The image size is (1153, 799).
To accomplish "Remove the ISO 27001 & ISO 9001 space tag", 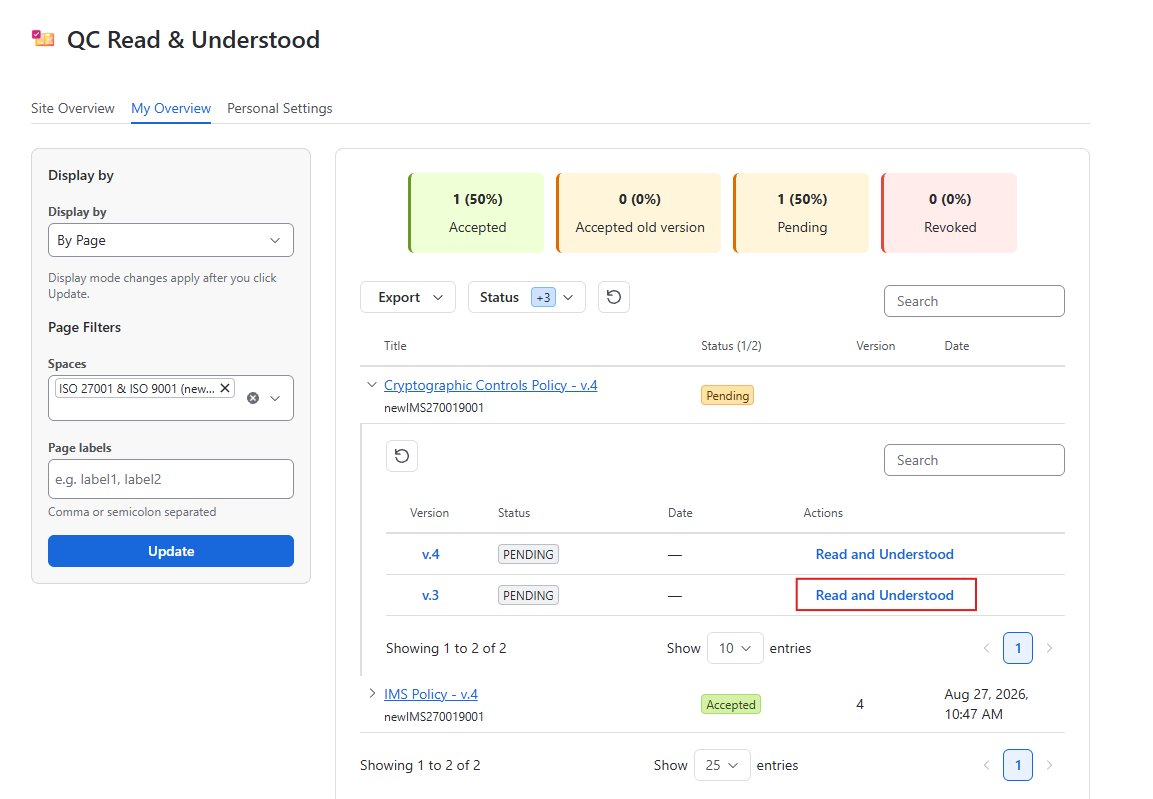I will tap(225, 388).
